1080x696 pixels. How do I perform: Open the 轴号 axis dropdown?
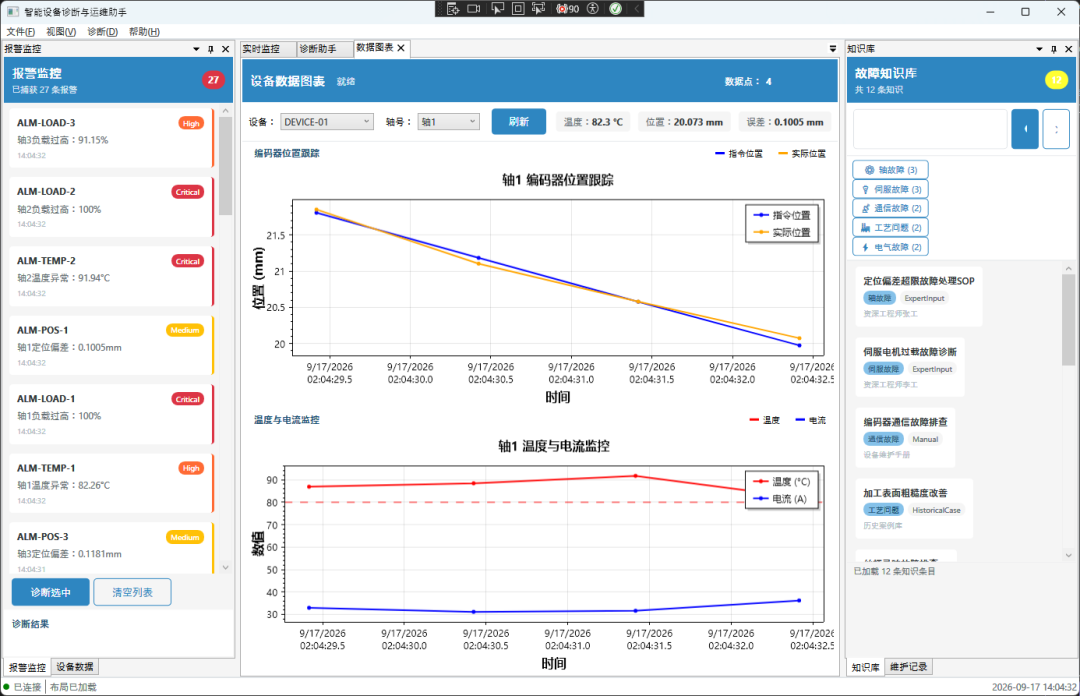point(448,122)
